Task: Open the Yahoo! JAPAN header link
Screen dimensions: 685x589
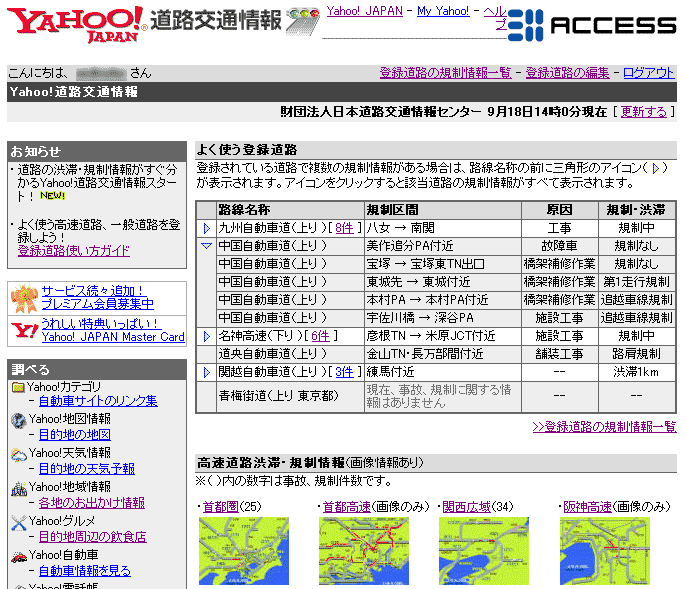Action: pyautogui.click(x=364, y=11)
